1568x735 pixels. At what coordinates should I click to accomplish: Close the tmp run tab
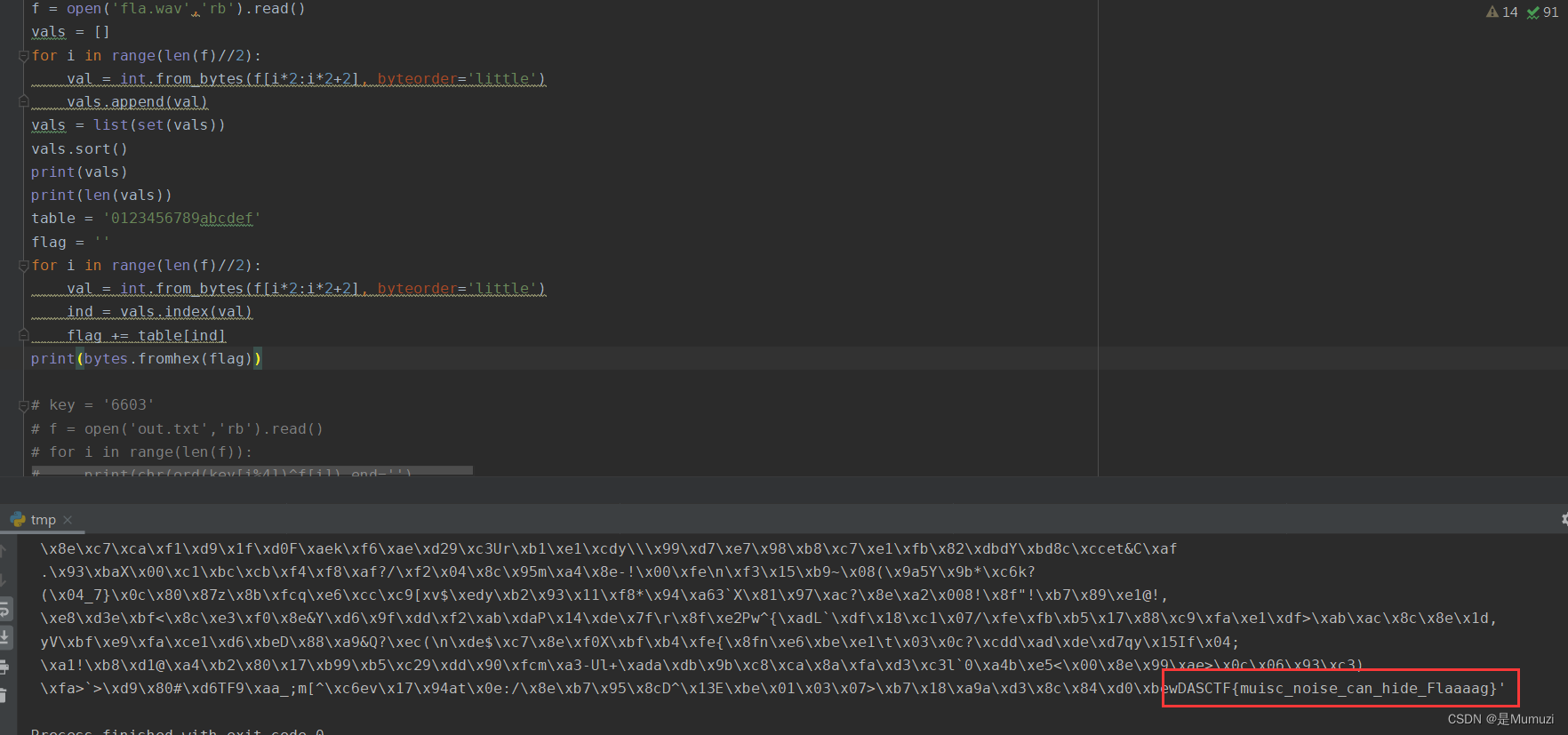point(68,520)
